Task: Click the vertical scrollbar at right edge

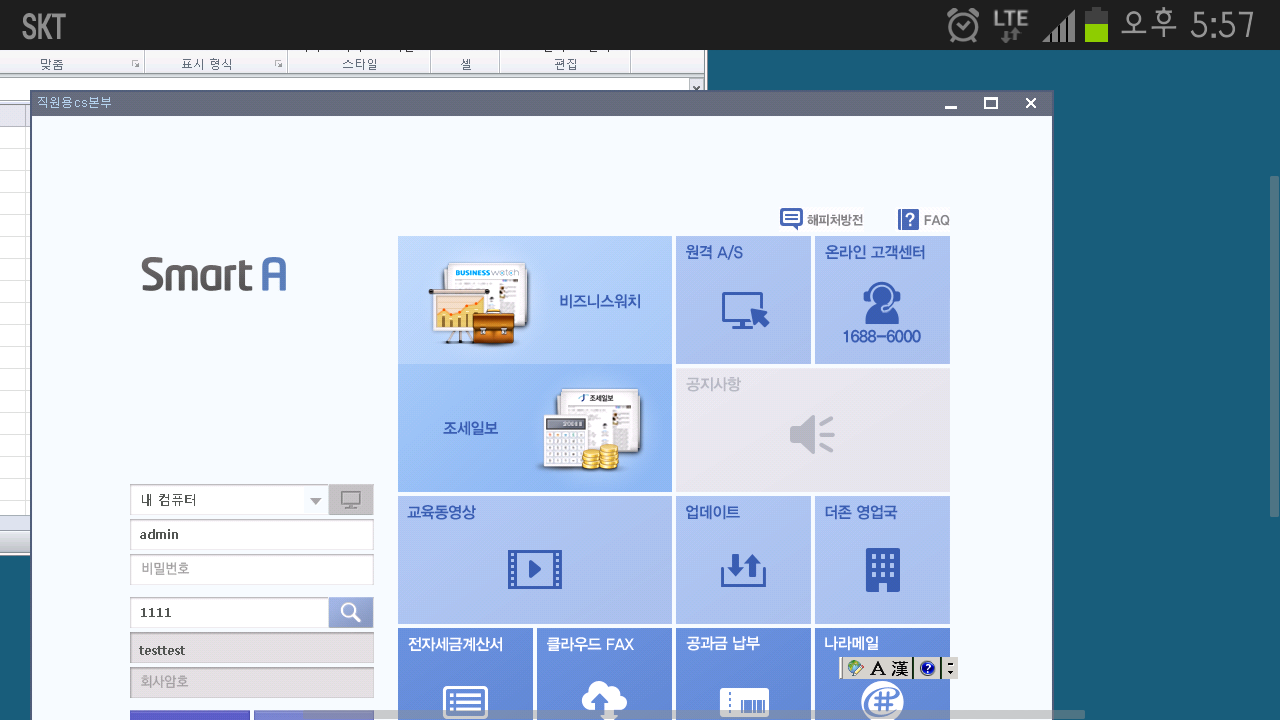Action: 1275,346
